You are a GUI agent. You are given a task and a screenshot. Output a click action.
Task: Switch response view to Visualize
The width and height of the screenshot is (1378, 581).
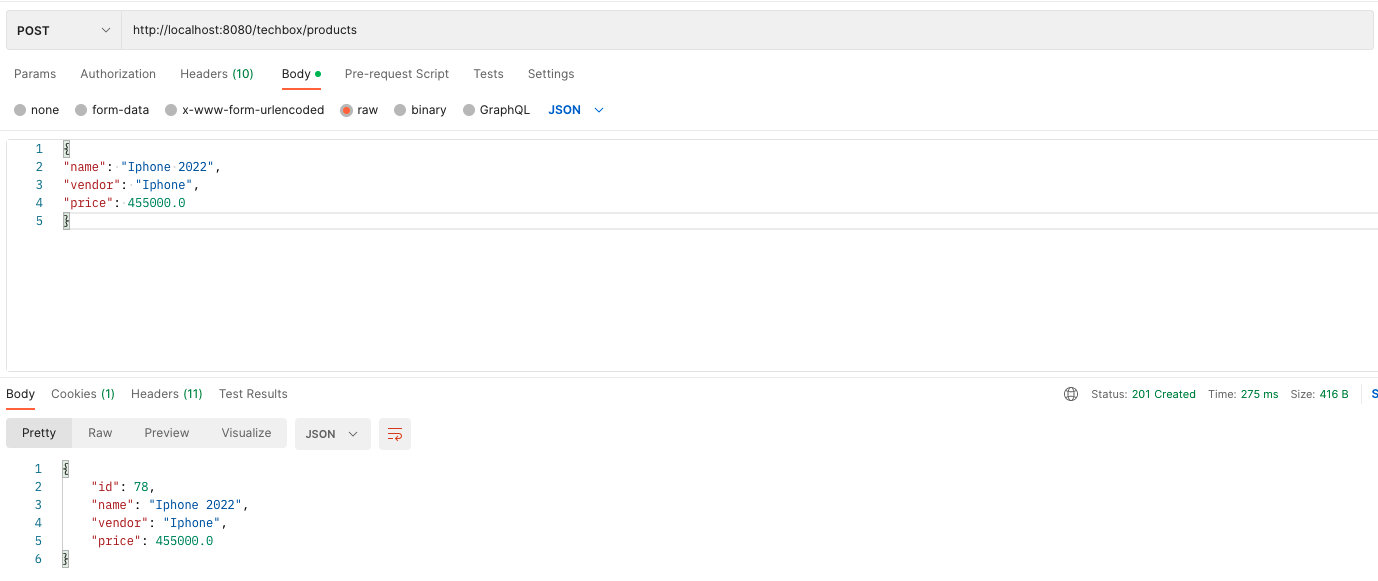coord(246,433)
